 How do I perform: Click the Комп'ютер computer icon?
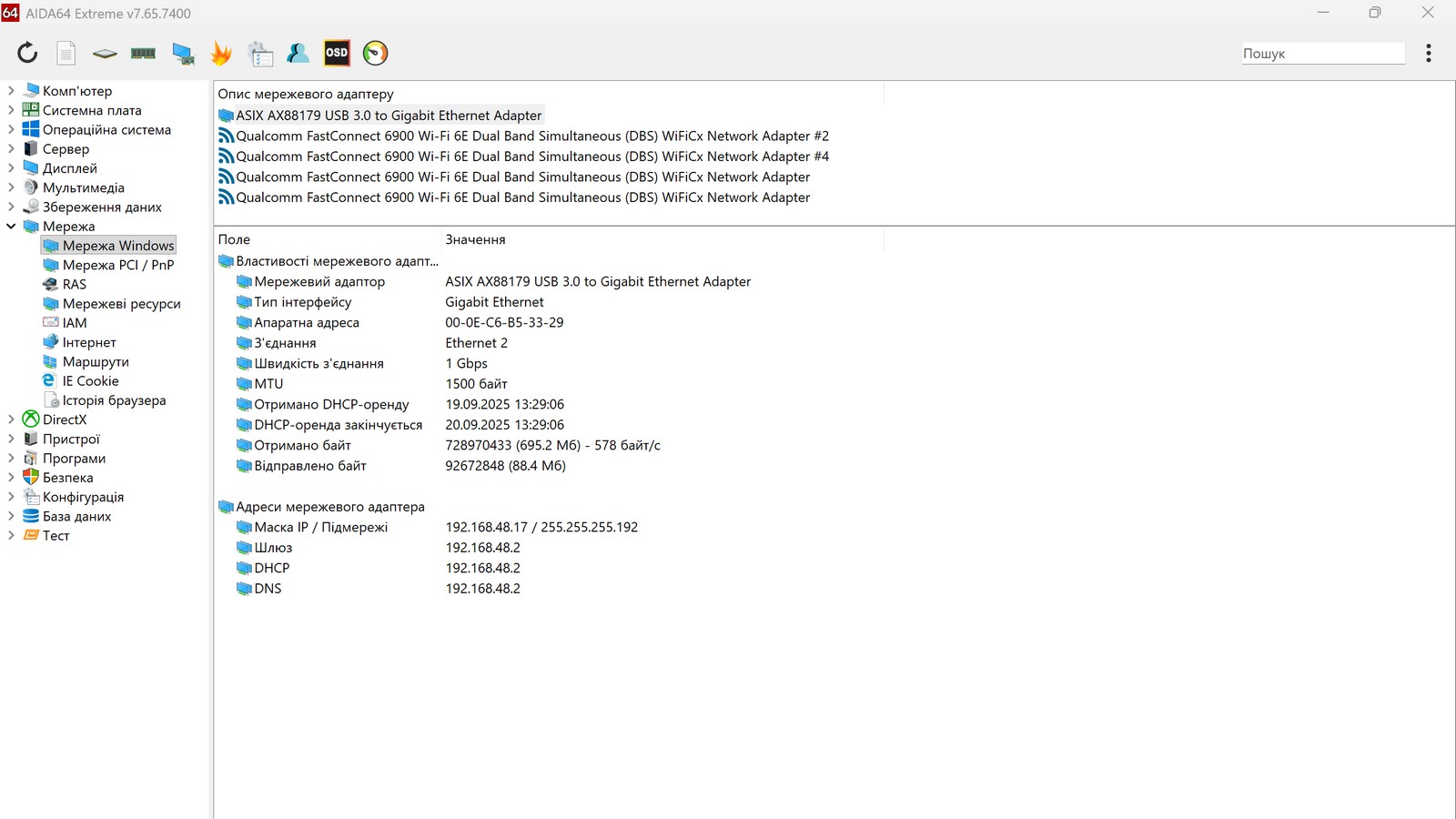pyautogui.click(x=31, y=90)
